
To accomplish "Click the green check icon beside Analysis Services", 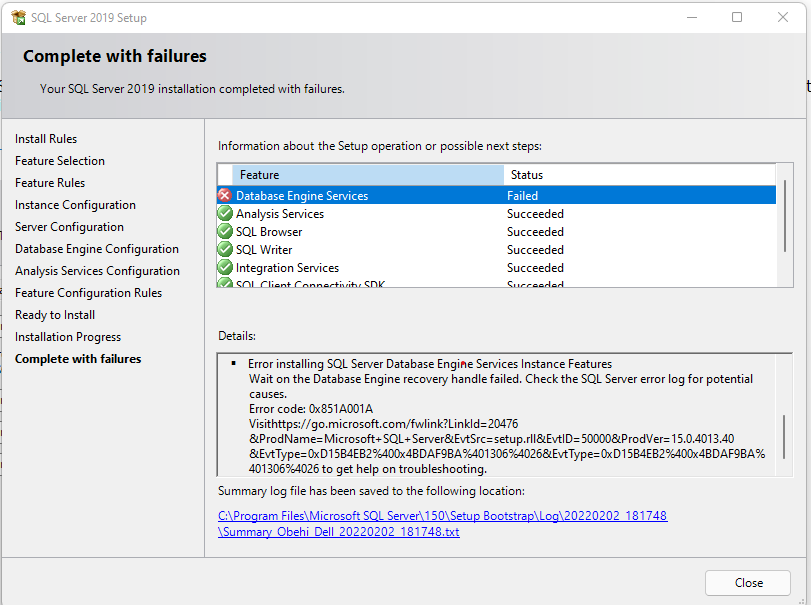I will (x=224, y=214).
